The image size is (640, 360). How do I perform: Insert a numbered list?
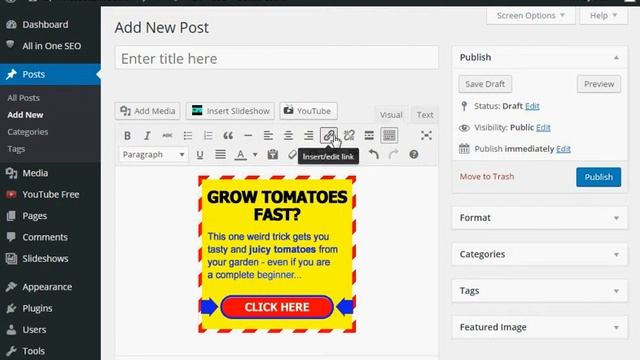(208, 136)
